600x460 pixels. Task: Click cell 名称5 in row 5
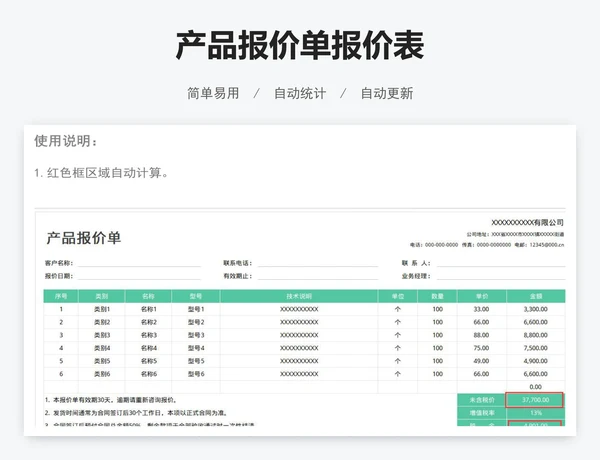click(x=148, y=361)
